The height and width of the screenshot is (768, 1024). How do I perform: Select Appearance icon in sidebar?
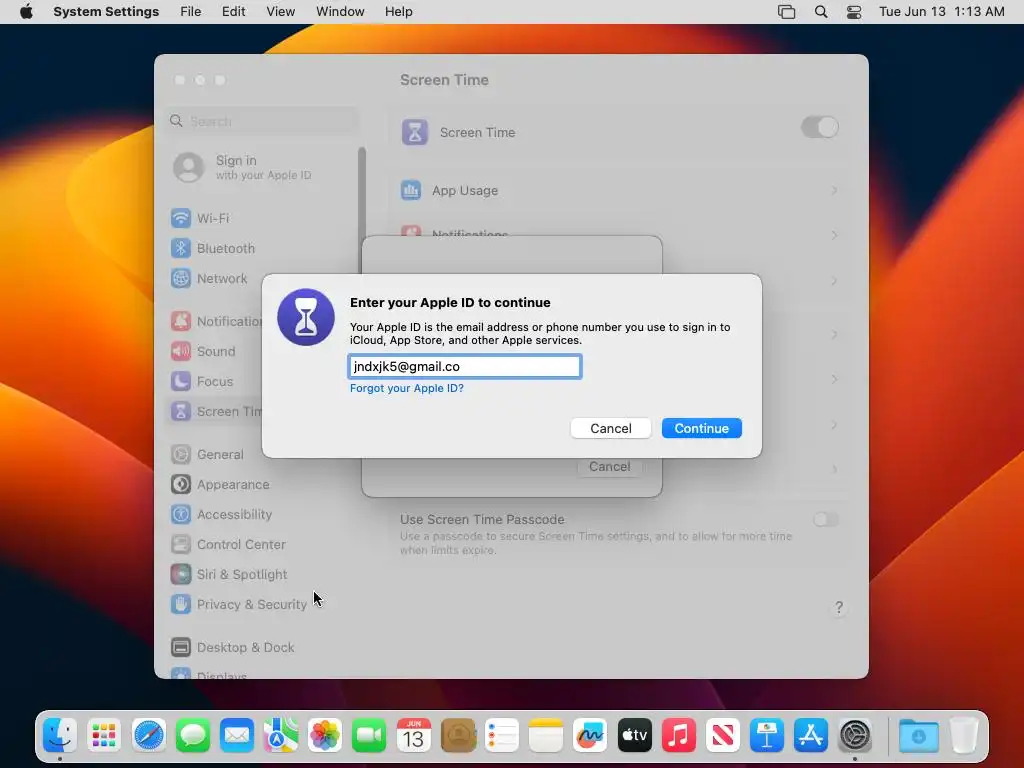coord(181,485)
